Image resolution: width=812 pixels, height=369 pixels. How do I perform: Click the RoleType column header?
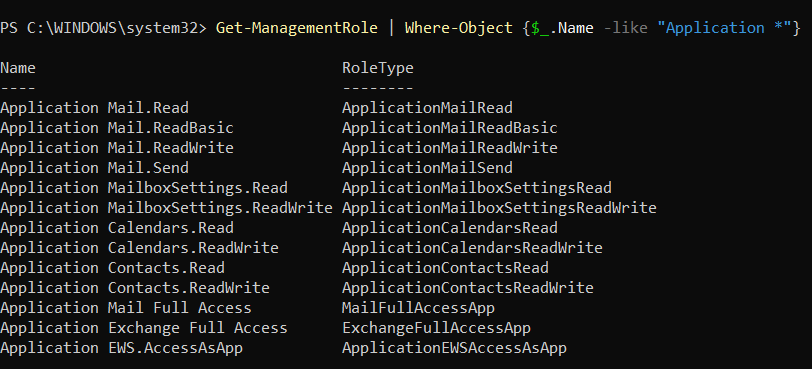(378, 68)
